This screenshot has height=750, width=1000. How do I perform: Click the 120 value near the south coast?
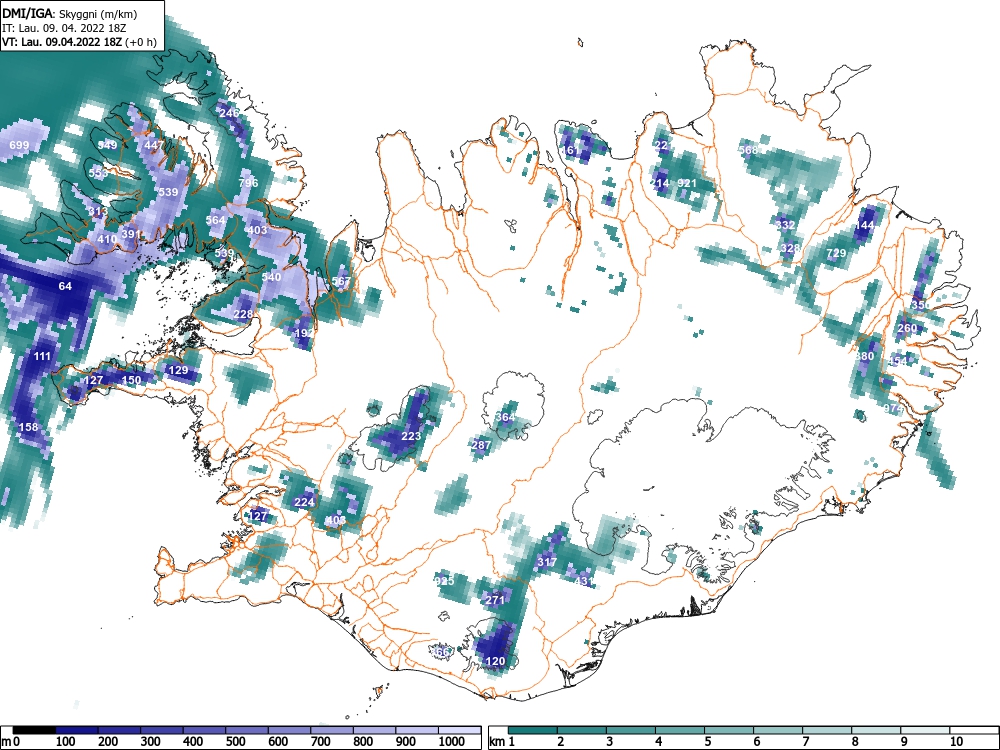496,661
